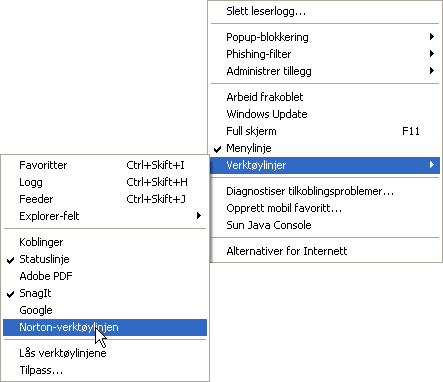Select Full skjerm menu item

coord(325,131)
